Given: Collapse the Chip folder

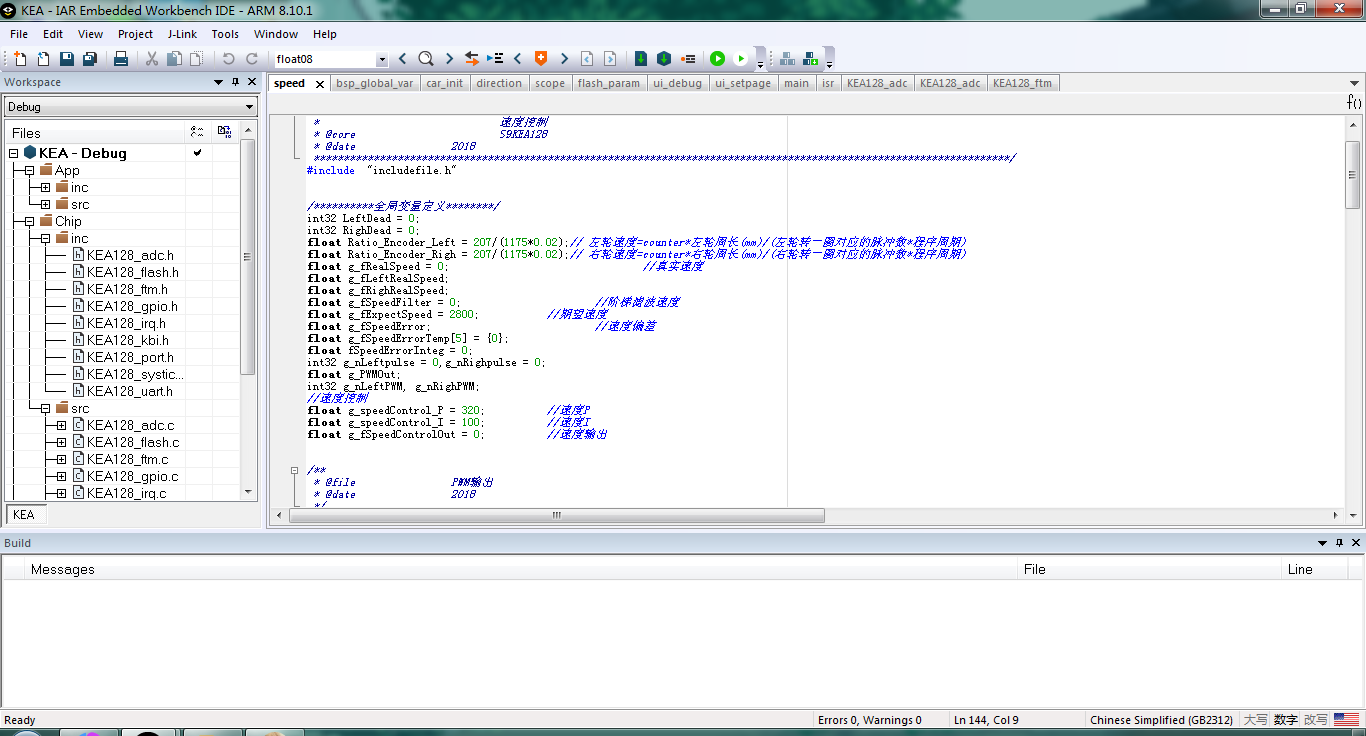Looking at the screenshot, I should 30,222.
